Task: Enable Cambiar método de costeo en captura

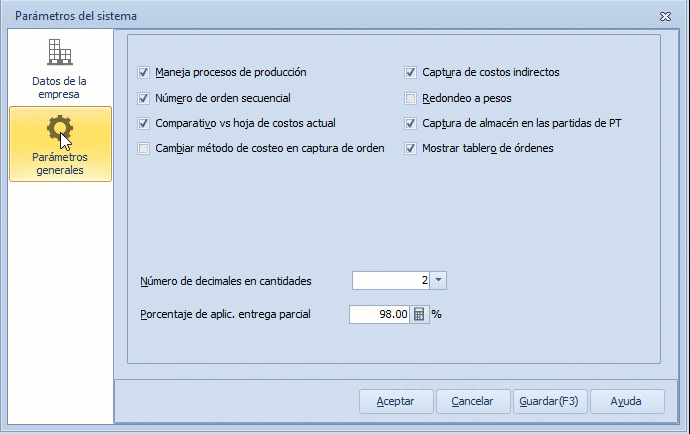Action: click(x=144, y=149)
